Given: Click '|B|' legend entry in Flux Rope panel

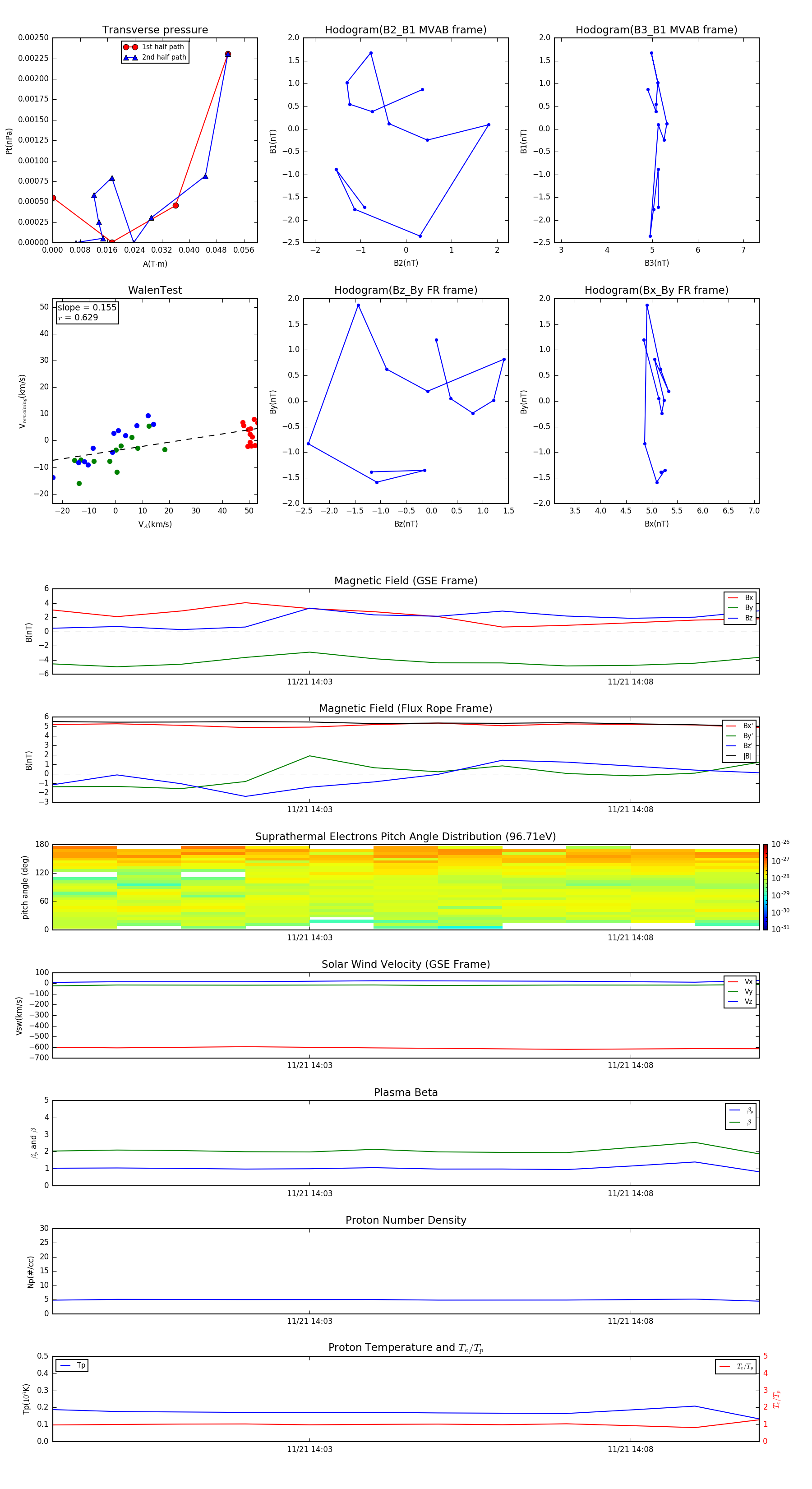Looking at the screenshot, I should [739, 756].
